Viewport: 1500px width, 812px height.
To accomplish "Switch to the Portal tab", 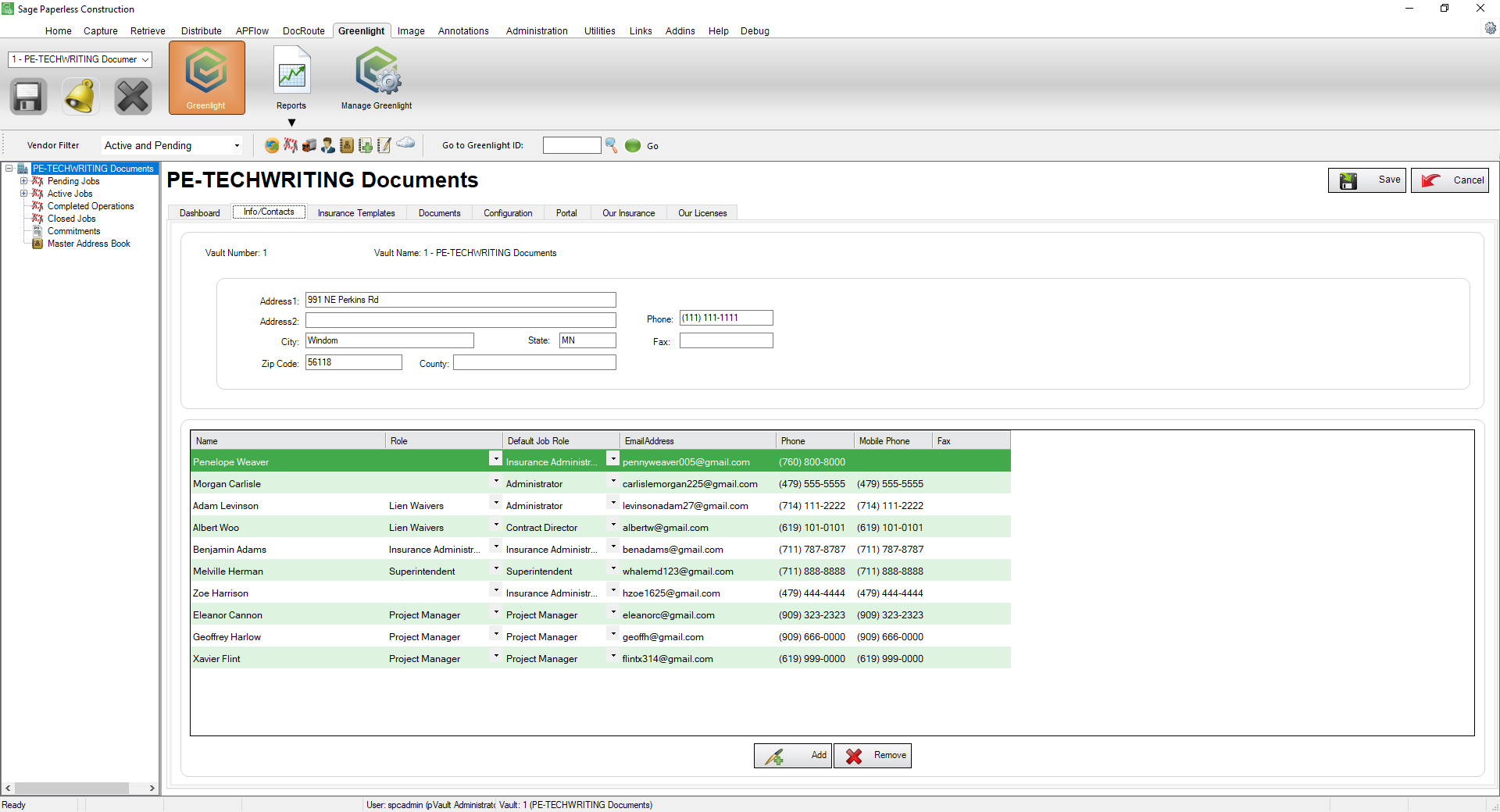I will coord(566,213).
